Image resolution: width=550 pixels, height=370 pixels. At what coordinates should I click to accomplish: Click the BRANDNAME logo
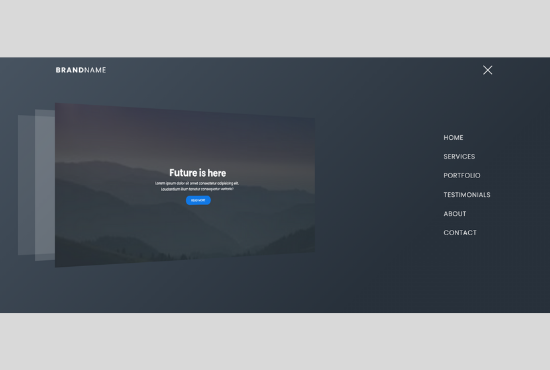pyautogui.click(x=81, y=70)
